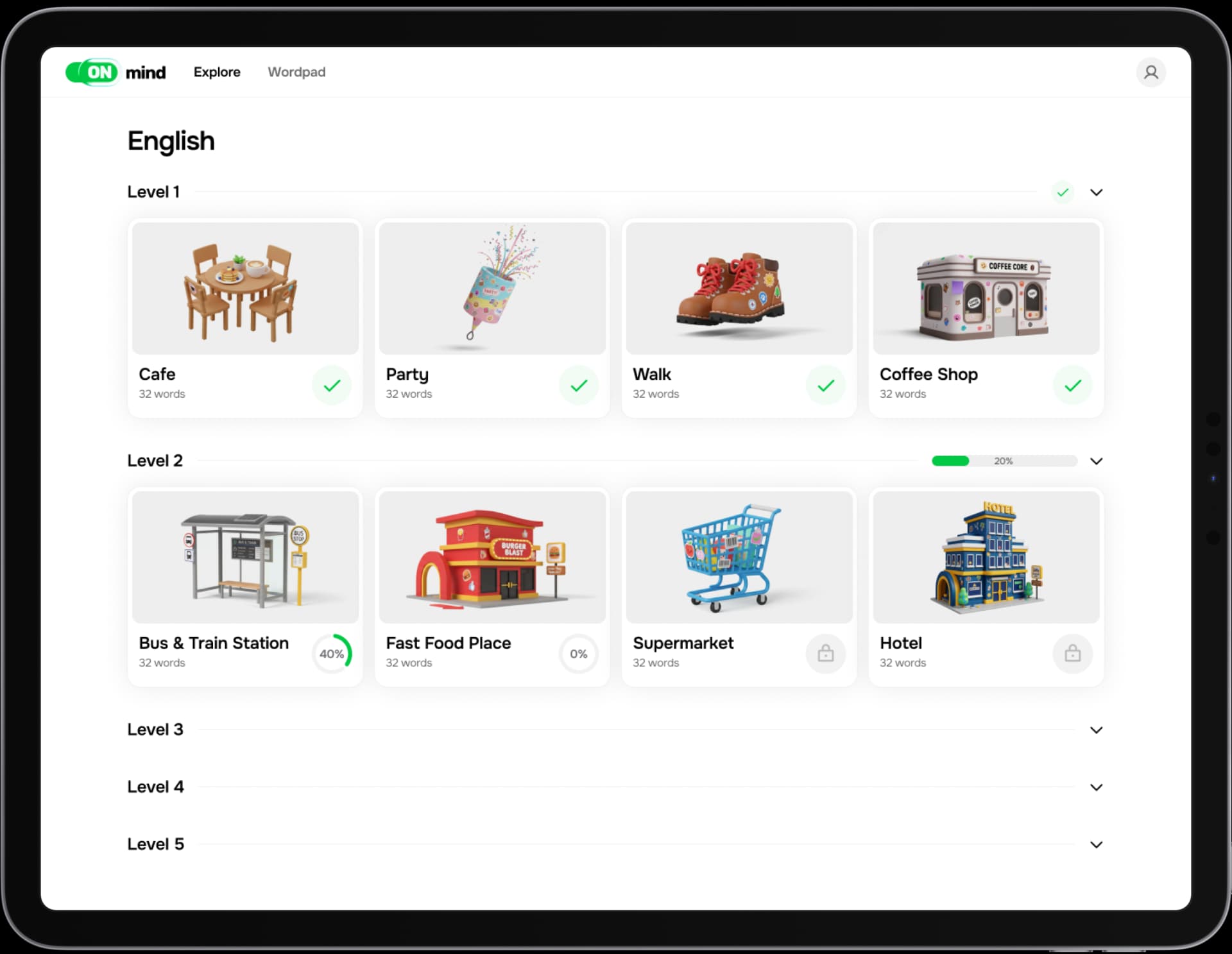This screenshot has height=954, width=1232.
Task: Click the Walk completed checkmark
Action: (825, 385)
